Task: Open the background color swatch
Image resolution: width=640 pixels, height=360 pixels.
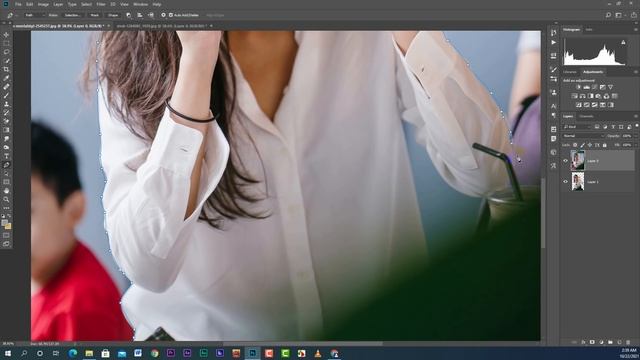Action: click(8, 226)
